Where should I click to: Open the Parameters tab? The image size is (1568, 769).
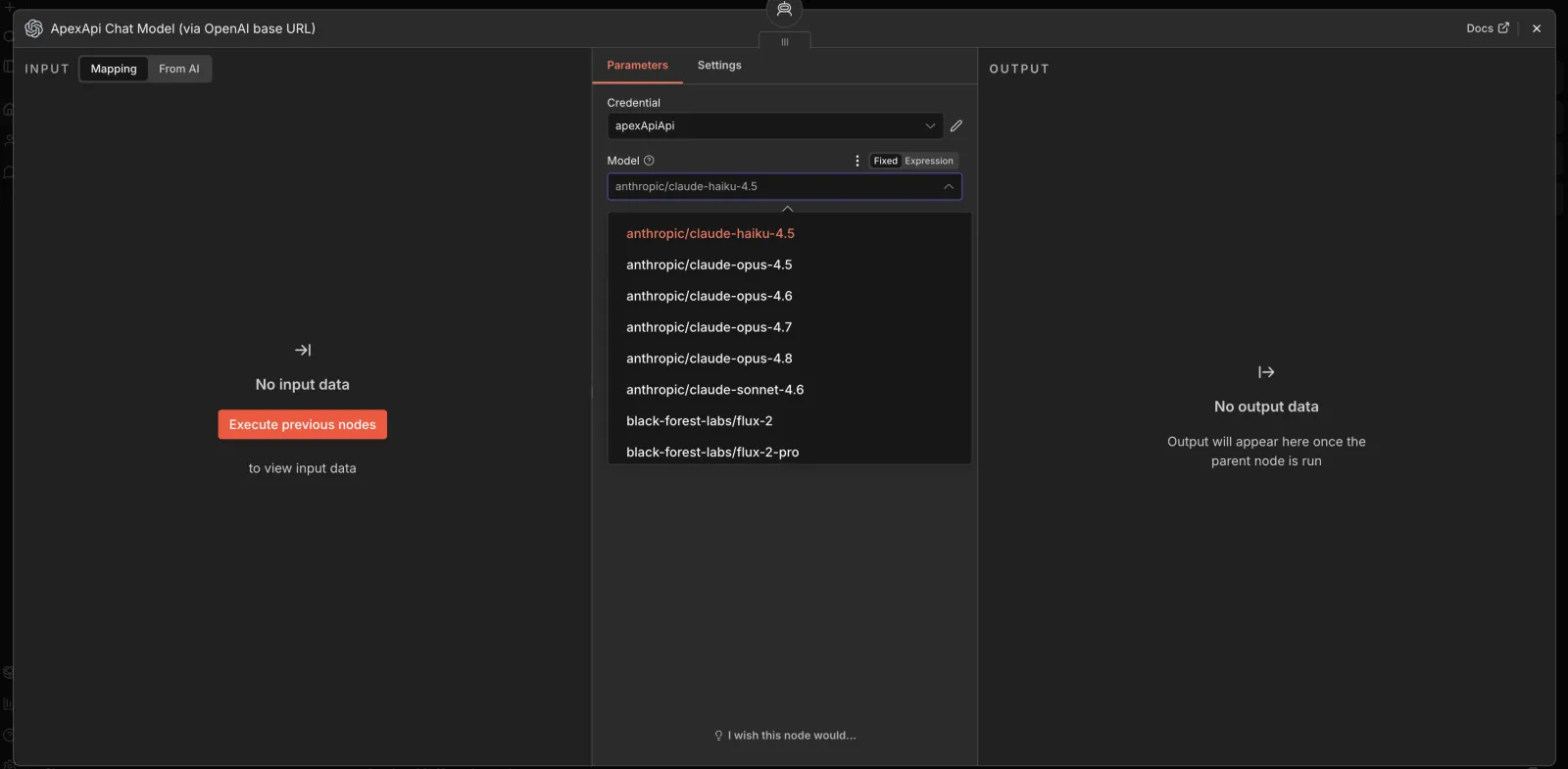(x=637, y=65)
